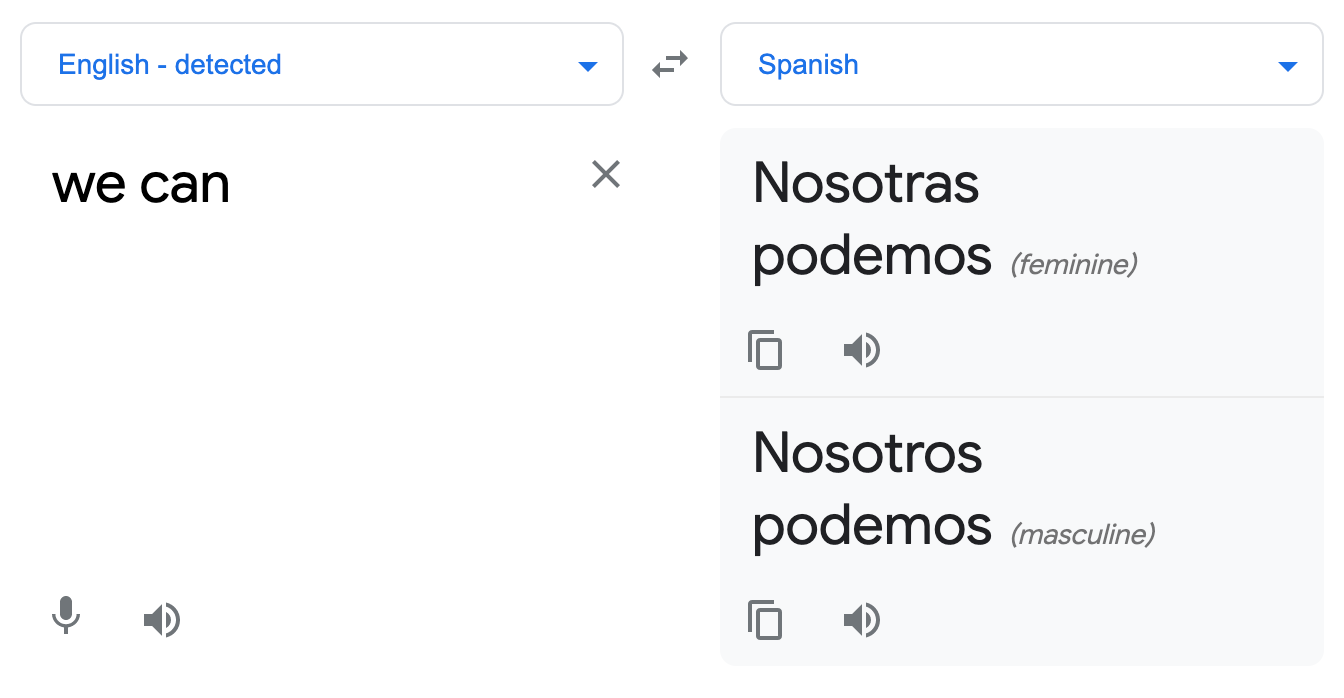Viewport: 1344px width, 698px height.
Task: Open the Spanish target language dropdown
Action: (1022, 63)
